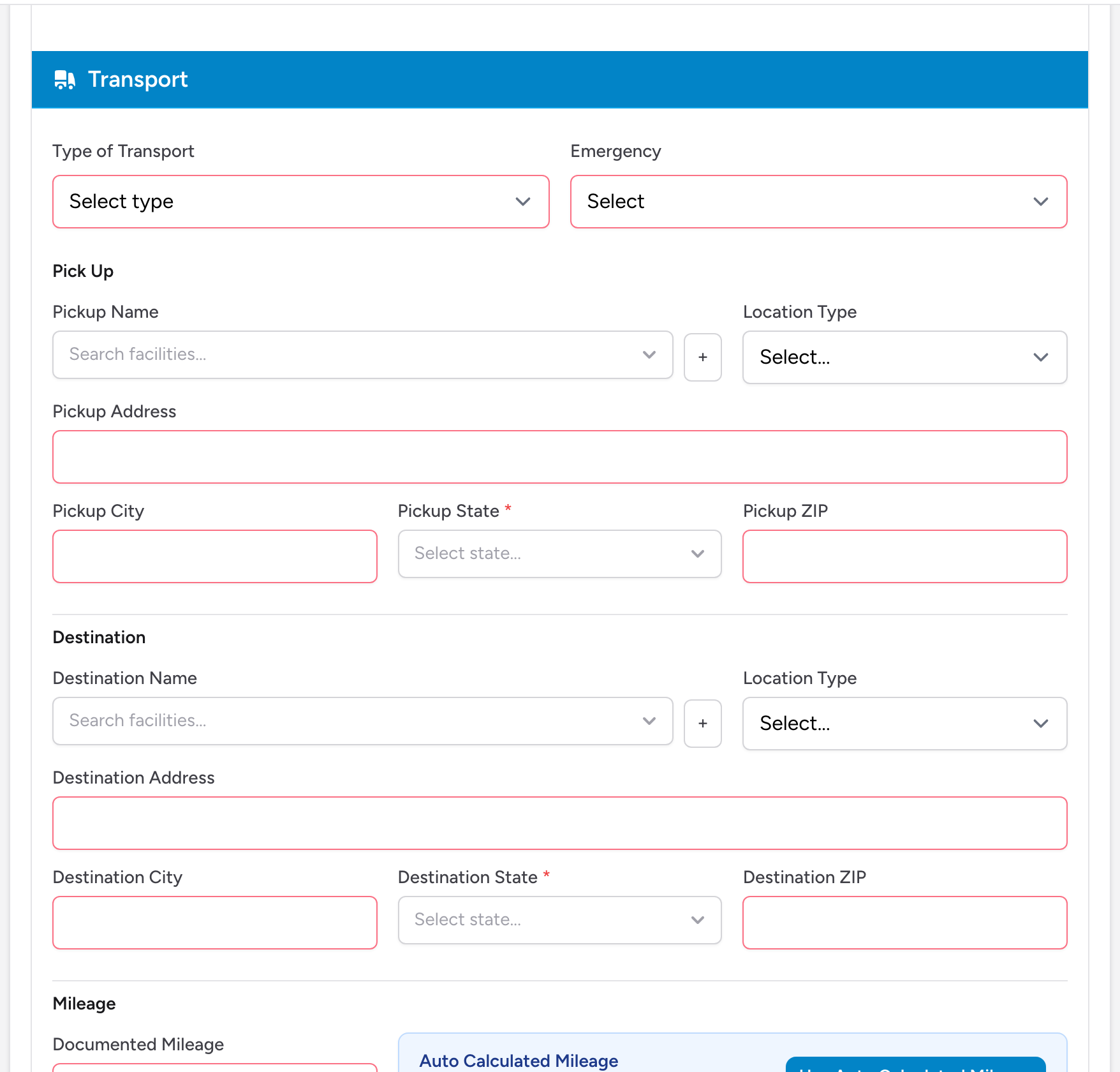Open the Pickup Name facilities search dropdown

click(x=363, y=355)
